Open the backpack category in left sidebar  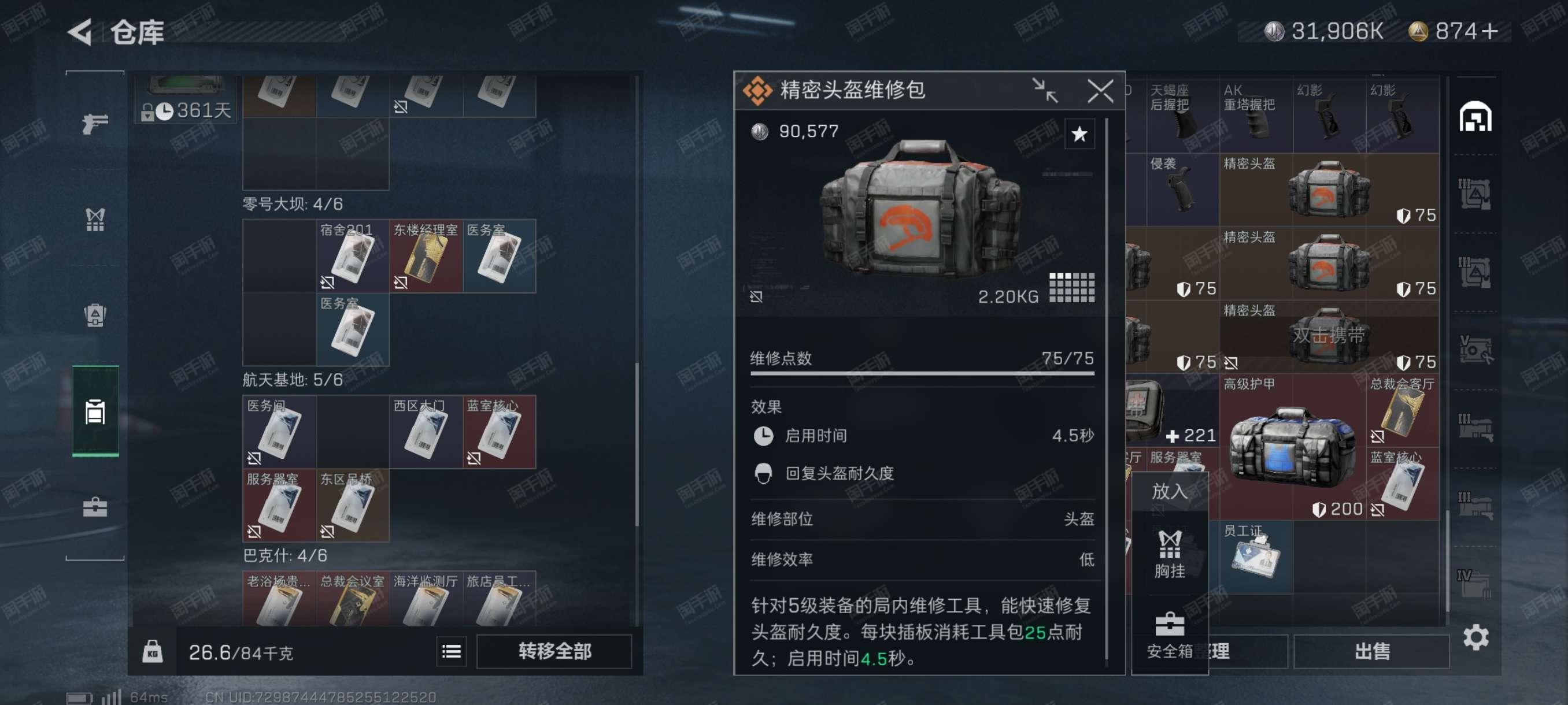95,315
